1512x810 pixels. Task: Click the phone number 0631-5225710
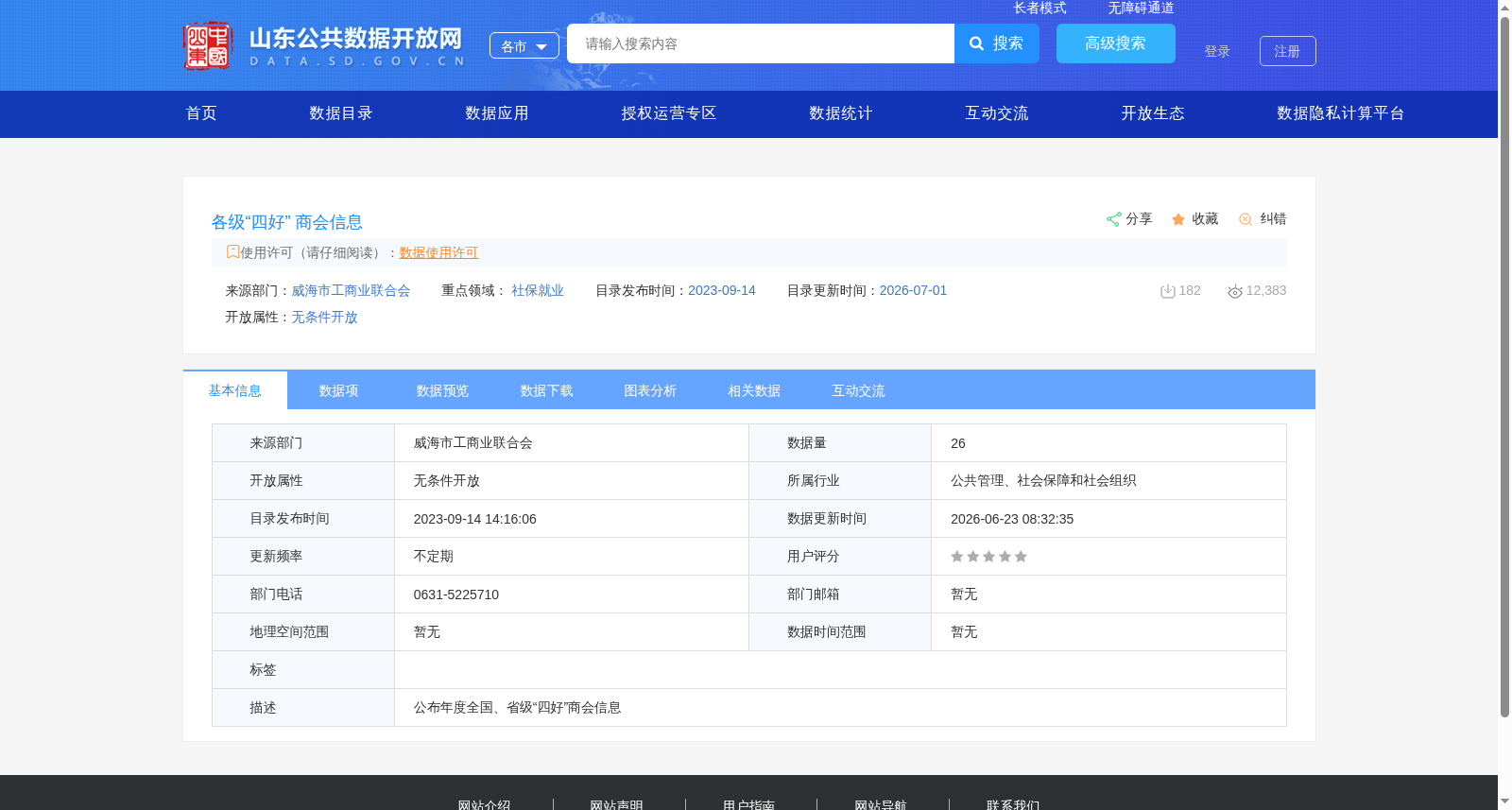456,595
